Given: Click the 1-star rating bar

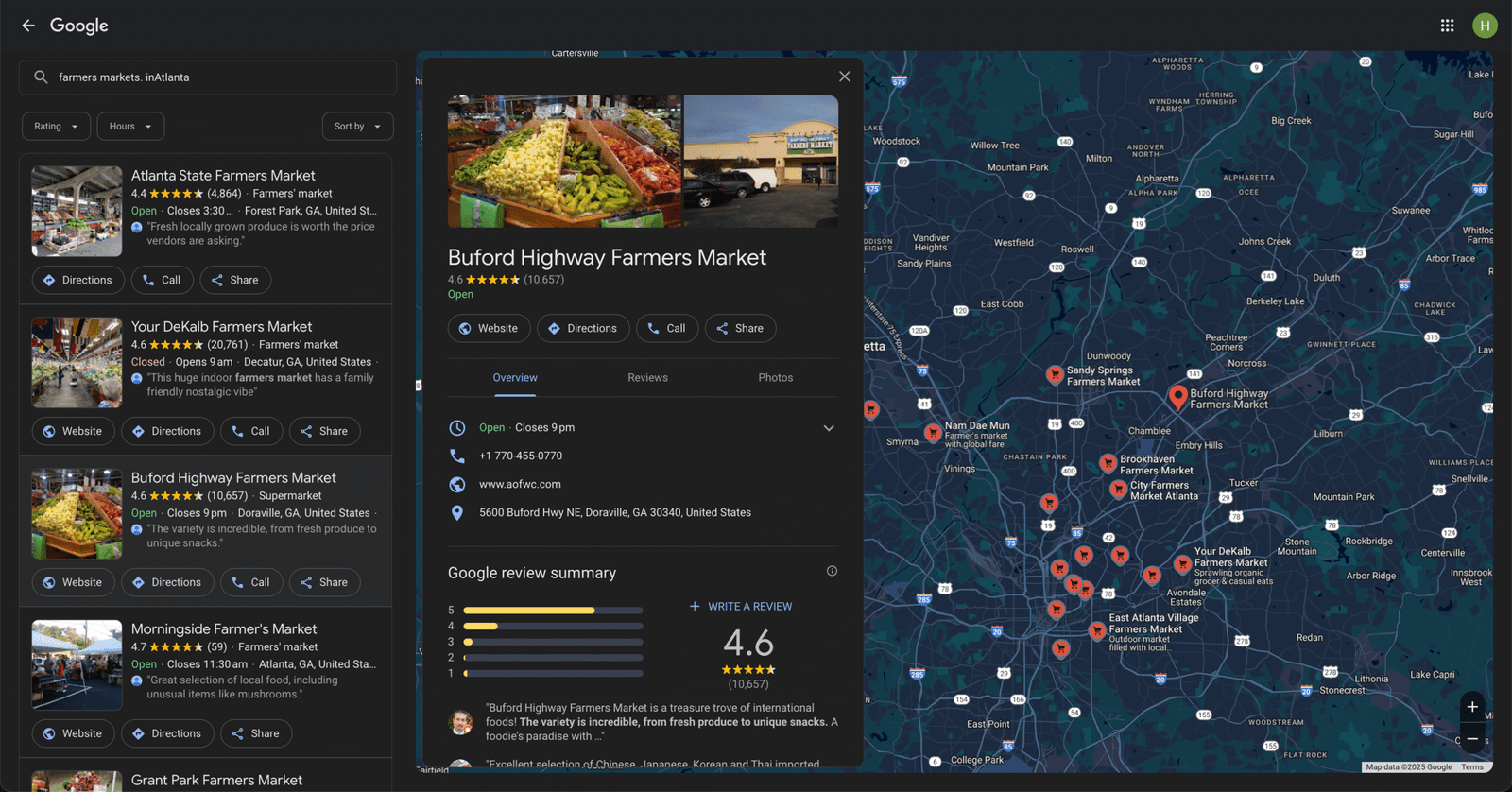Looking at the screenshot, I should (x=553, y=674).
